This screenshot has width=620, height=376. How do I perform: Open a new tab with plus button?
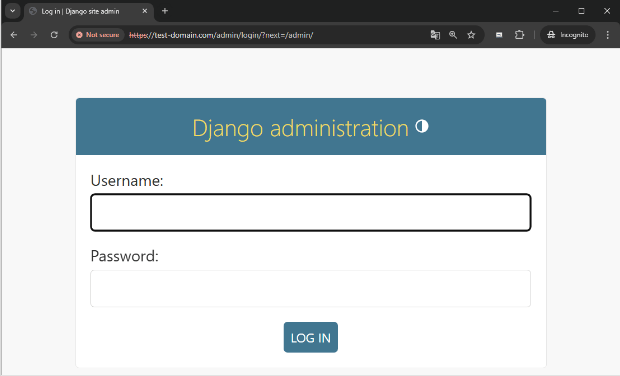[x=165, y=11]
